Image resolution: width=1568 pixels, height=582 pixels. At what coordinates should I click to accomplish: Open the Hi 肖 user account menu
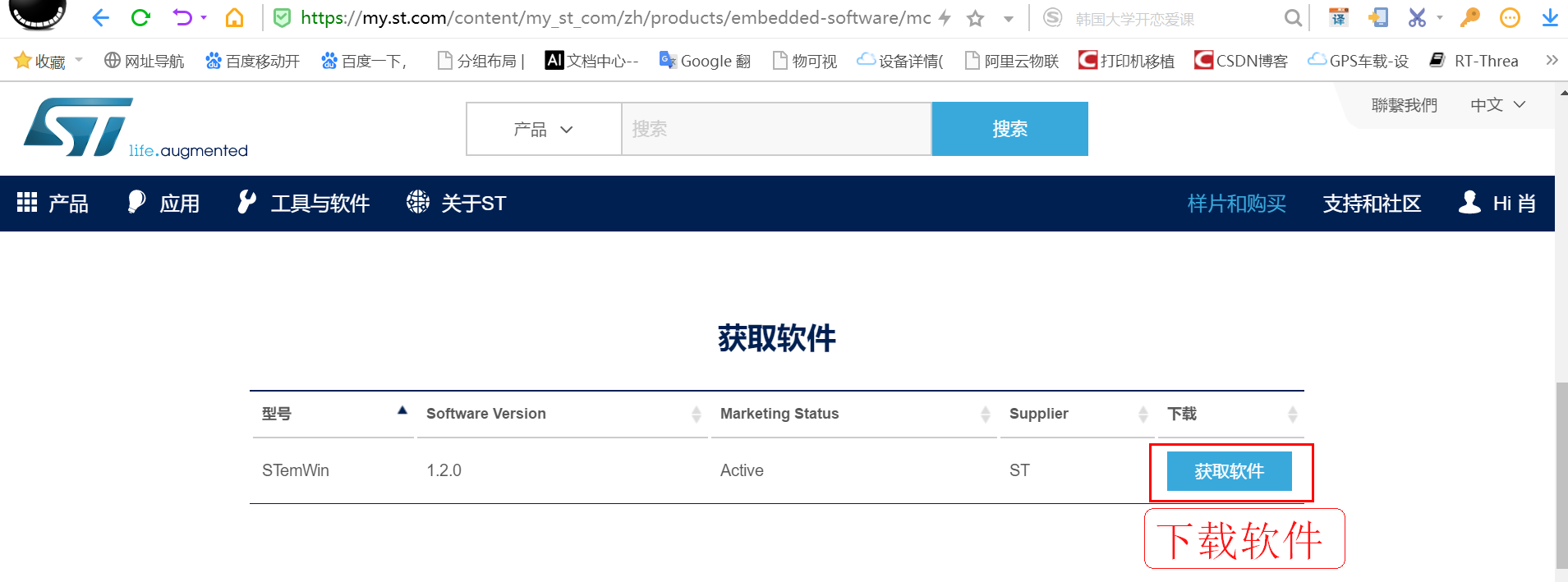pyautogui.click(x=1497, y=203)
